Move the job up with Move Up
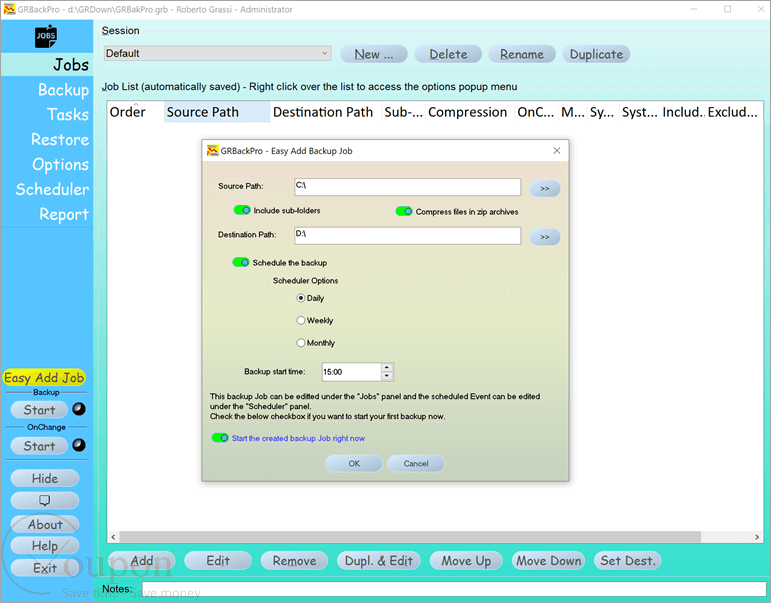The image size is (771, 603). coord(466,561)
